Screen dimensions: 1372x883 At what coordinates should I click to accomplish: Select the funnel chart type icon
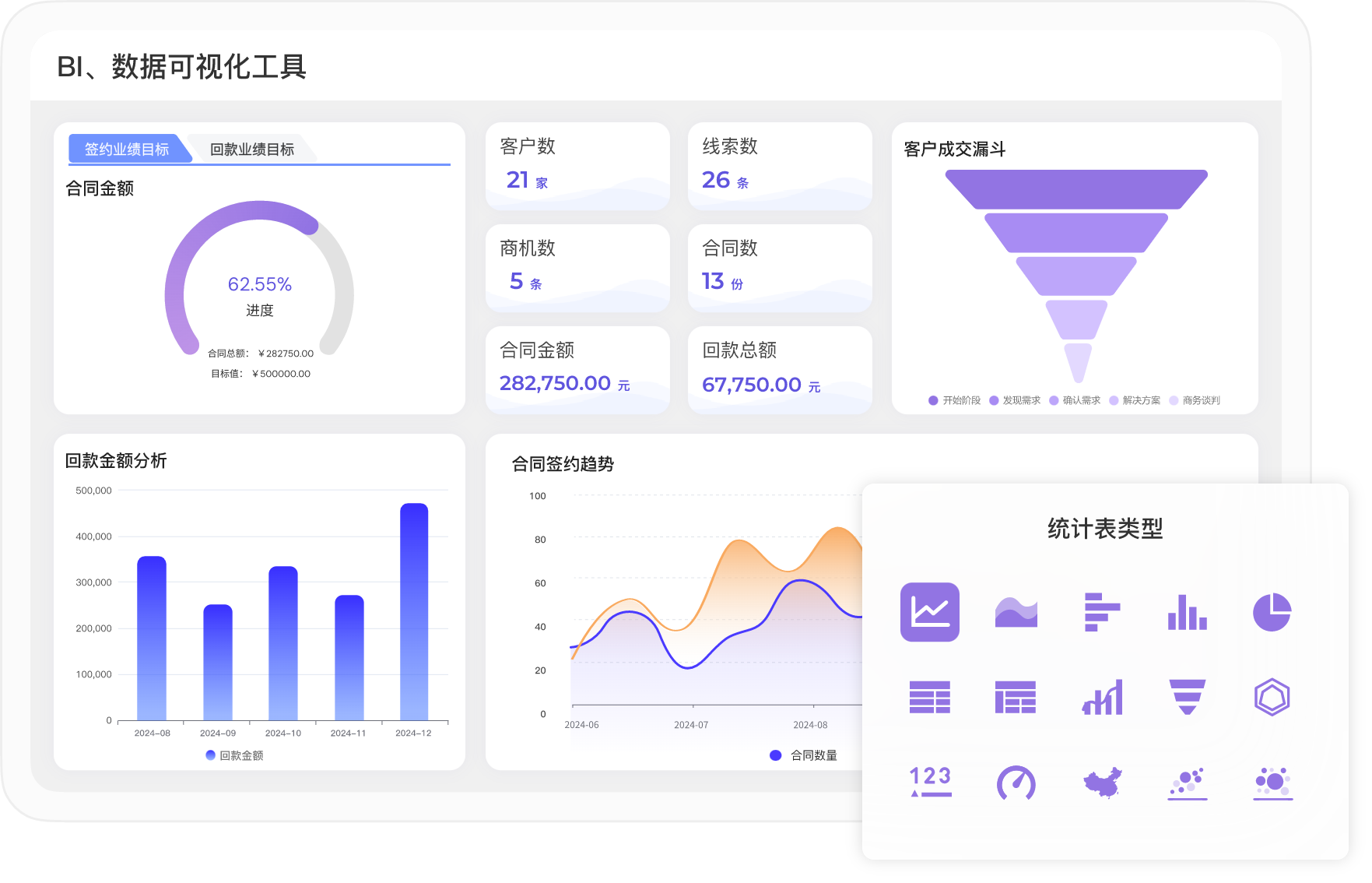coord(1187,697)
